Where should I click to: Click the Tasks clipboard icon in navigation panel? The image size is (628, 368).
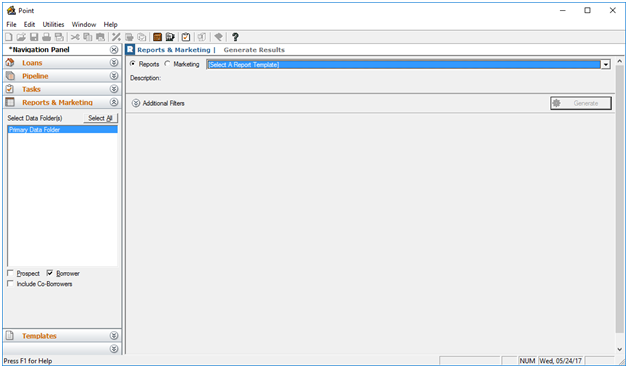(10, 89)
